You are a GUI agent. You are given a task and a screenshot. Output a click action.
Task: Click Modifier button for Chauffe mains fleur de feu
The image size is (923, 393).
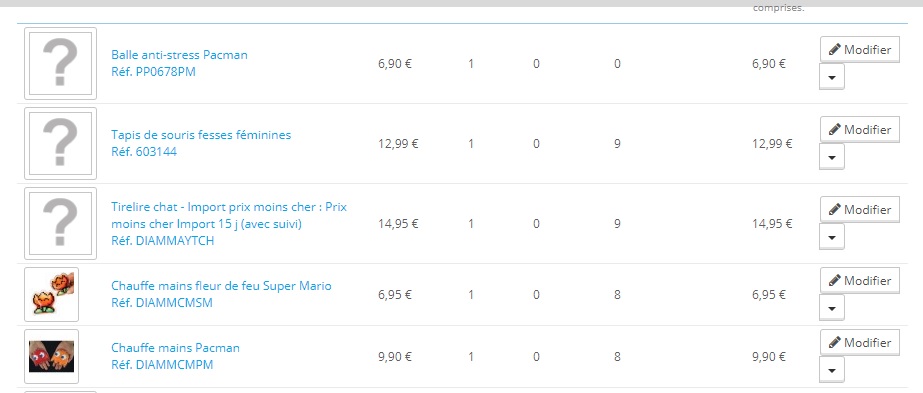coord(859,281)
